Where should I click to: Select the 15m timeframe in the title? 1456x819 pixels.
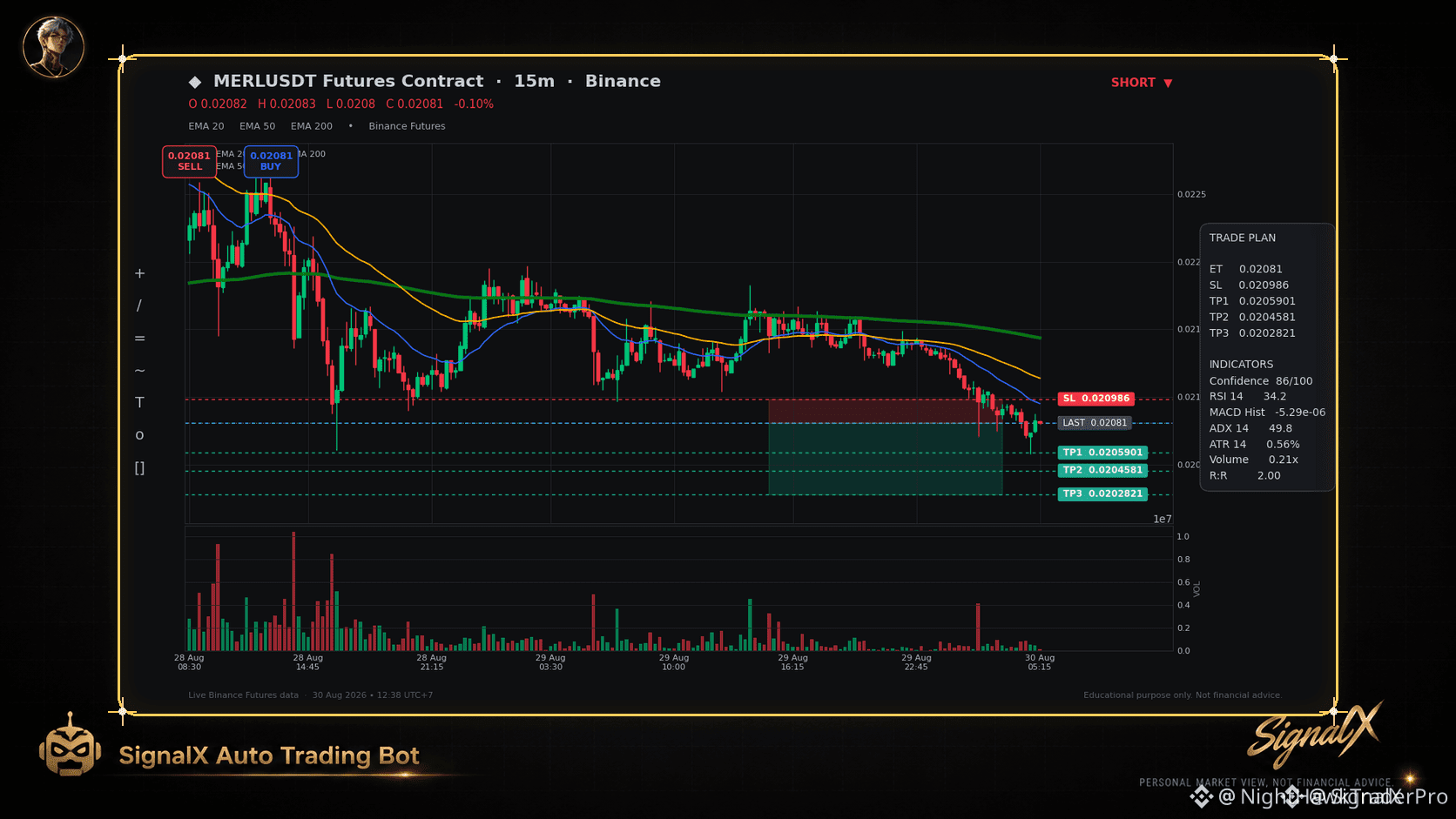click(x=534, y=81)
